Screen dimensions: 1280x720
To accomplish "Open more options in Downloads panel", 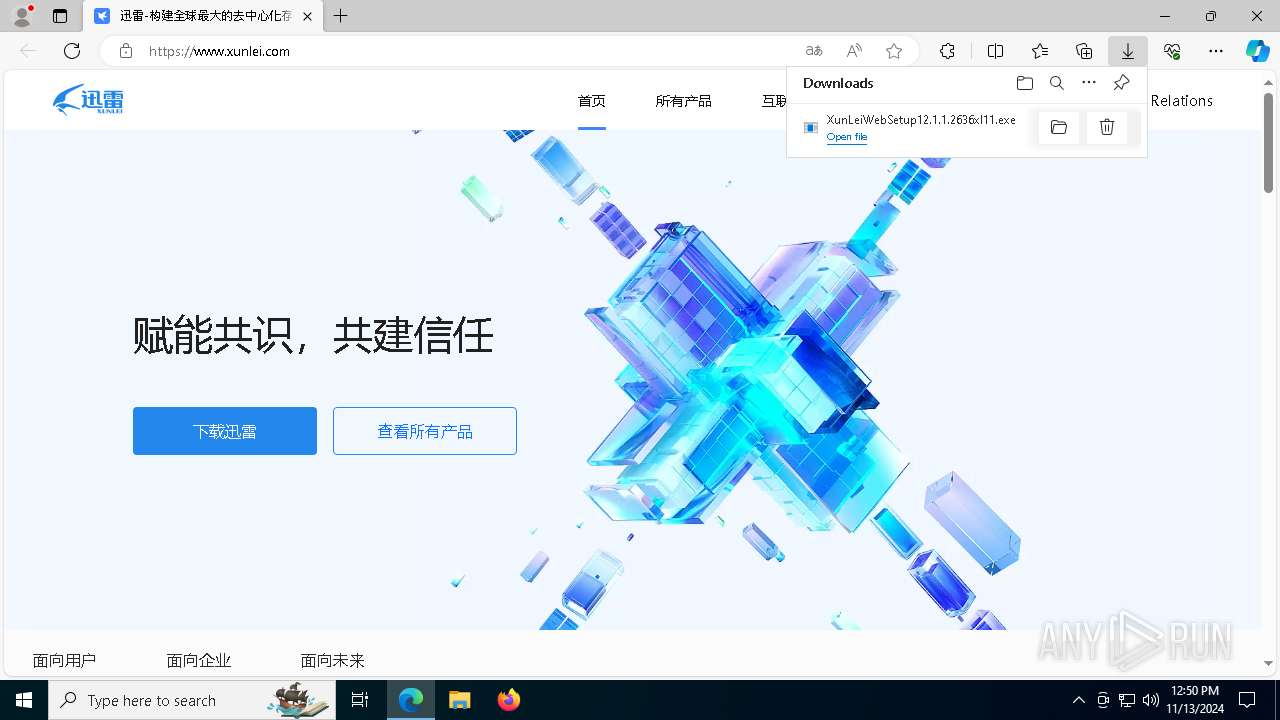I will (x=1089, y=83).
